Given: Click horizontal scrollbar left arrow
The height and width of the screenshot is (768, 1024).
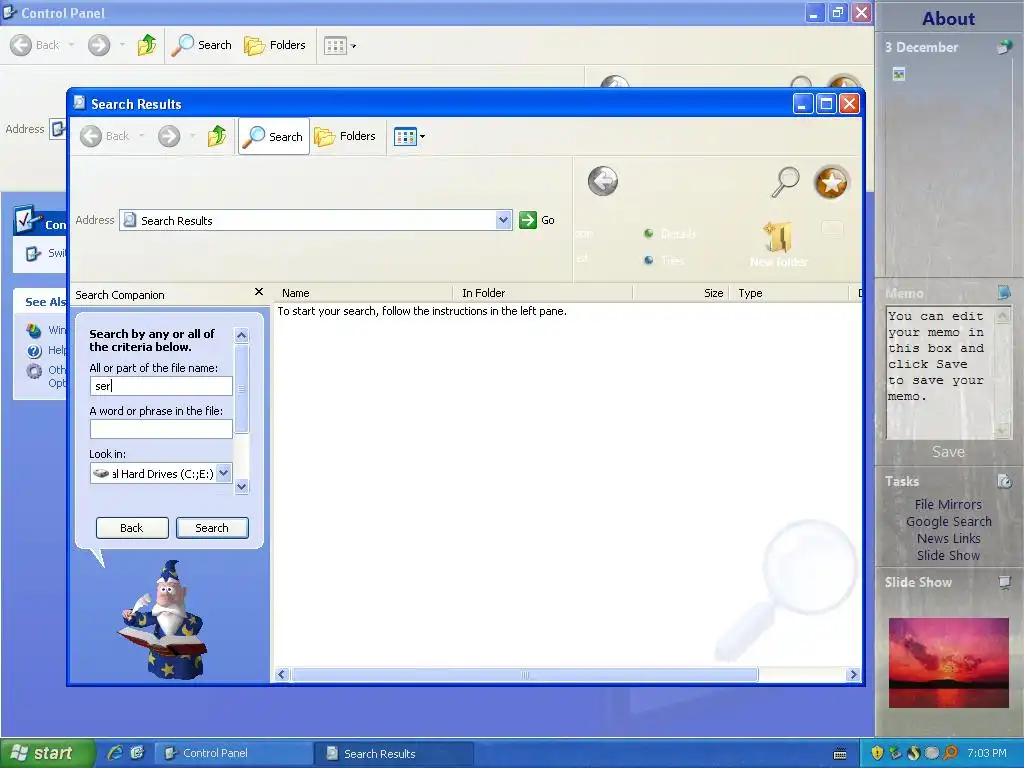Looking at the screenshot, I should point(282,675).
